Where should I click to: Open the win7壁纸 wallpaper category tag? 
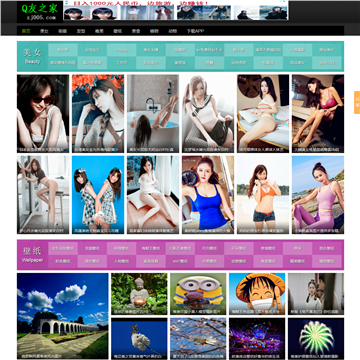(x=180, y=261)
